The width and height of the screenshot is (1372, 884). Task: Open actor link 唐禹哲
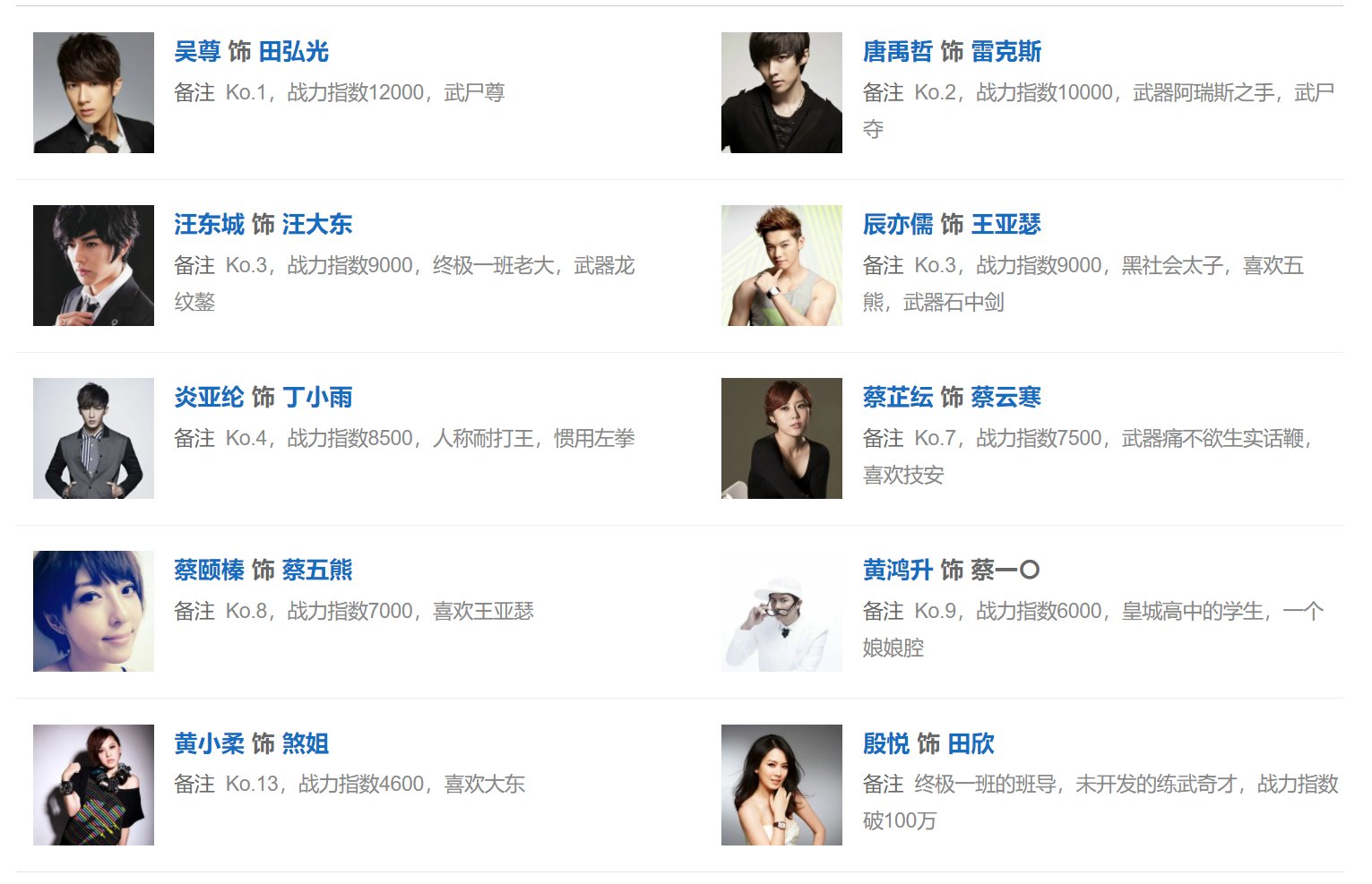coord(898,52)
